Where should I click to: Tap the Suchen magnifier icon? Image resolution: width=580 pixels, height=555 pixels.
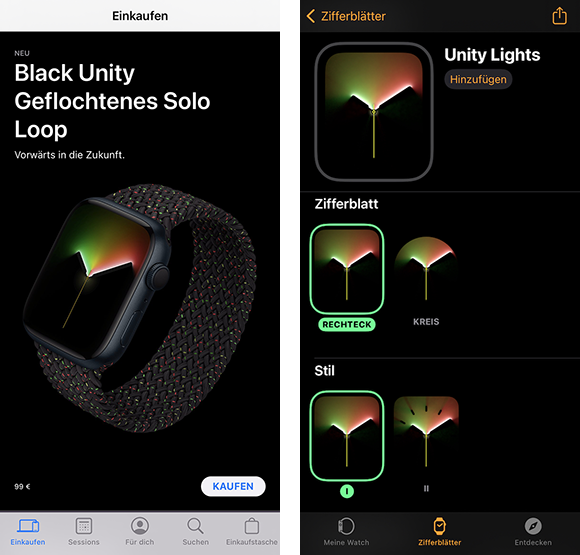click(195, 526)
